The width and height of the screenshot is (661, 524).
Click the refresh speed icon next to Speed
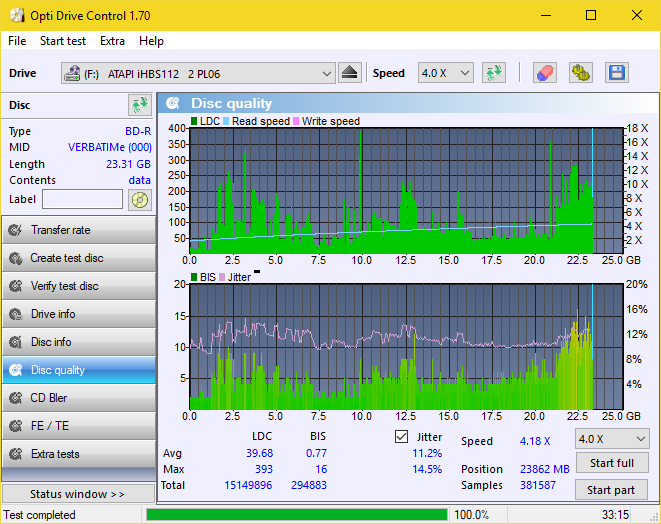pos(494,73)
